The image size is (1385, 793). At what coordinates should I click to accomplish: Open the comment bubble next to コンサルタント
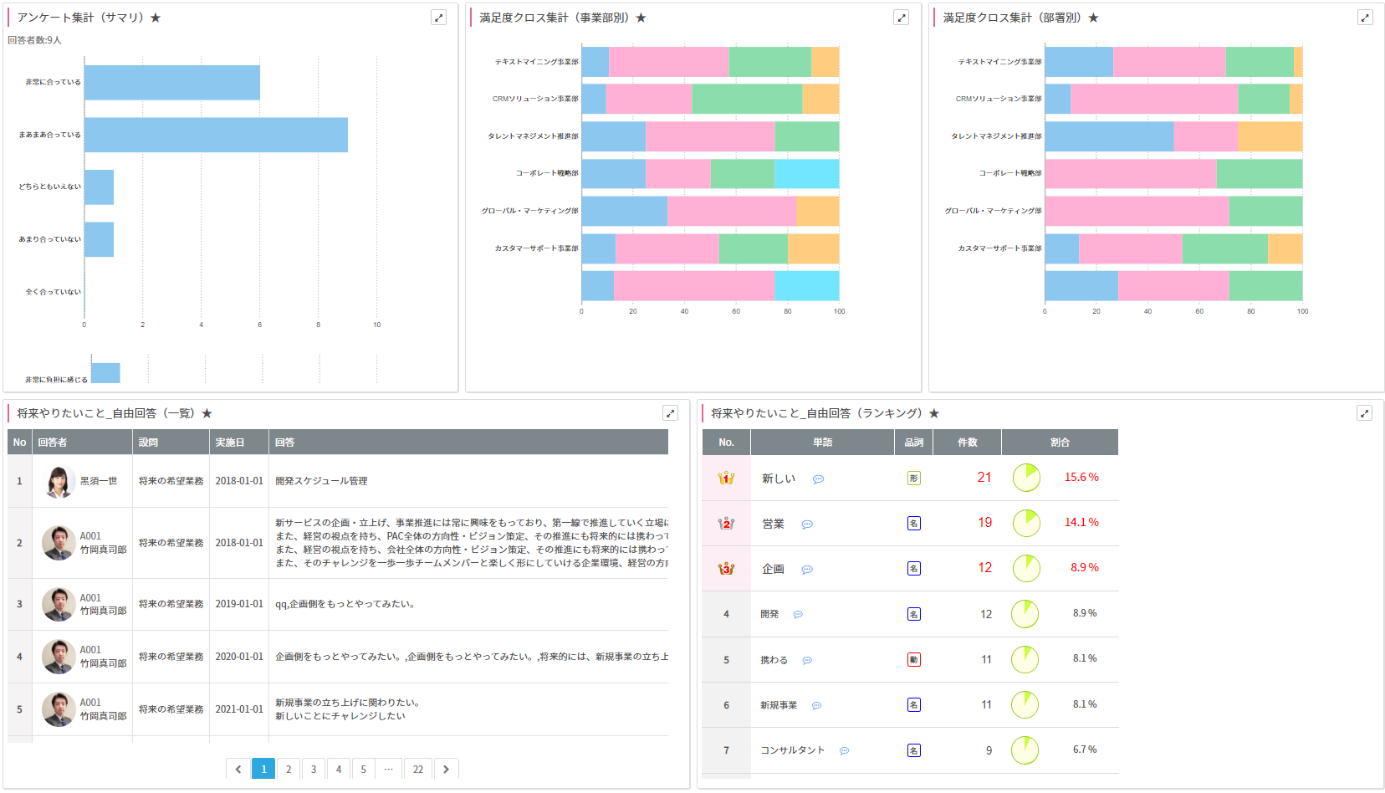pyautogui.click(x=844, y=750)
